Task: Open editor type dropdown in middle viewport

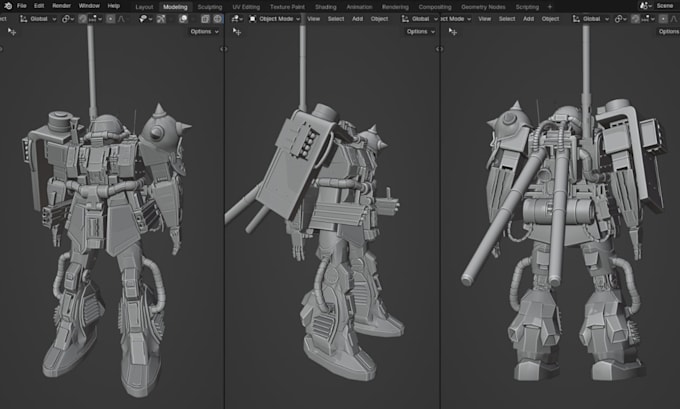Action: pyautogui.click(x=236, y=19)
